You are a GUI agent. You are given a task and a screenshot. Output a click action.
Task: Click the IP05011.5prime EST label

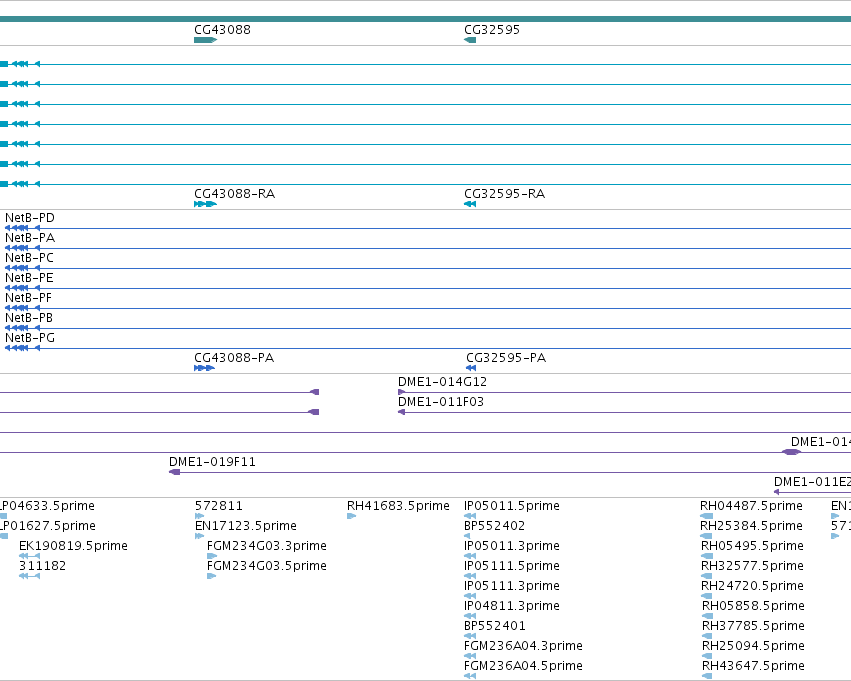(x=512, y=506)
